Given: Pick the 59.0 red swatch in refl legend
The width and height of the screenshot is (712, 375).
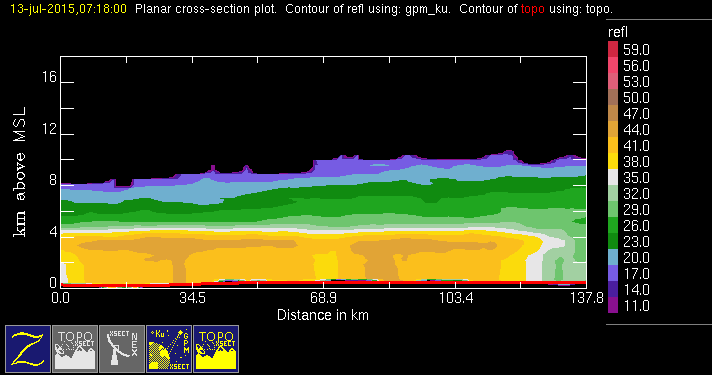Looking at the screenshot, I should (x=613, y=49).
